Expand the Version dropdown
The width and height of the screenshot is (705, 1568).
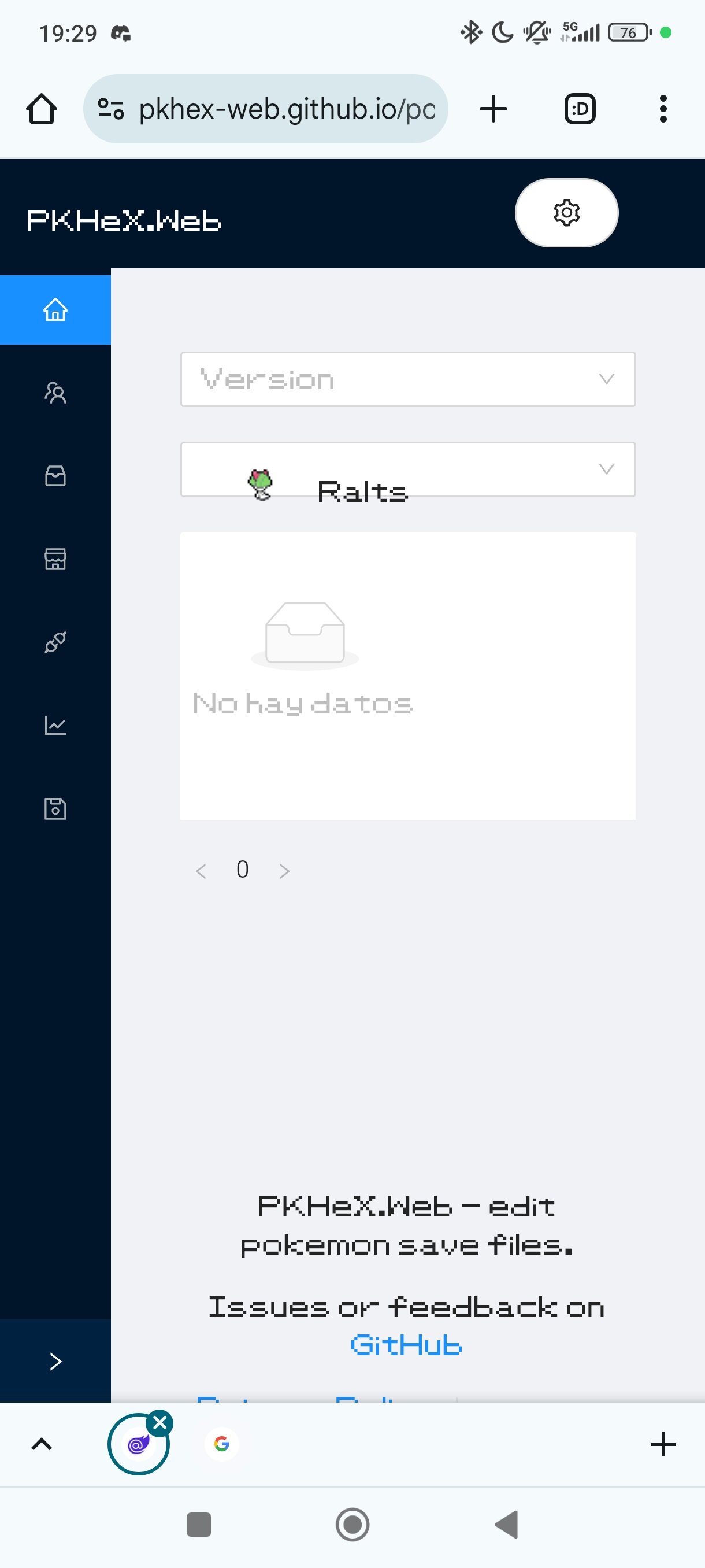pyautogui.click(x=407, y=379)
